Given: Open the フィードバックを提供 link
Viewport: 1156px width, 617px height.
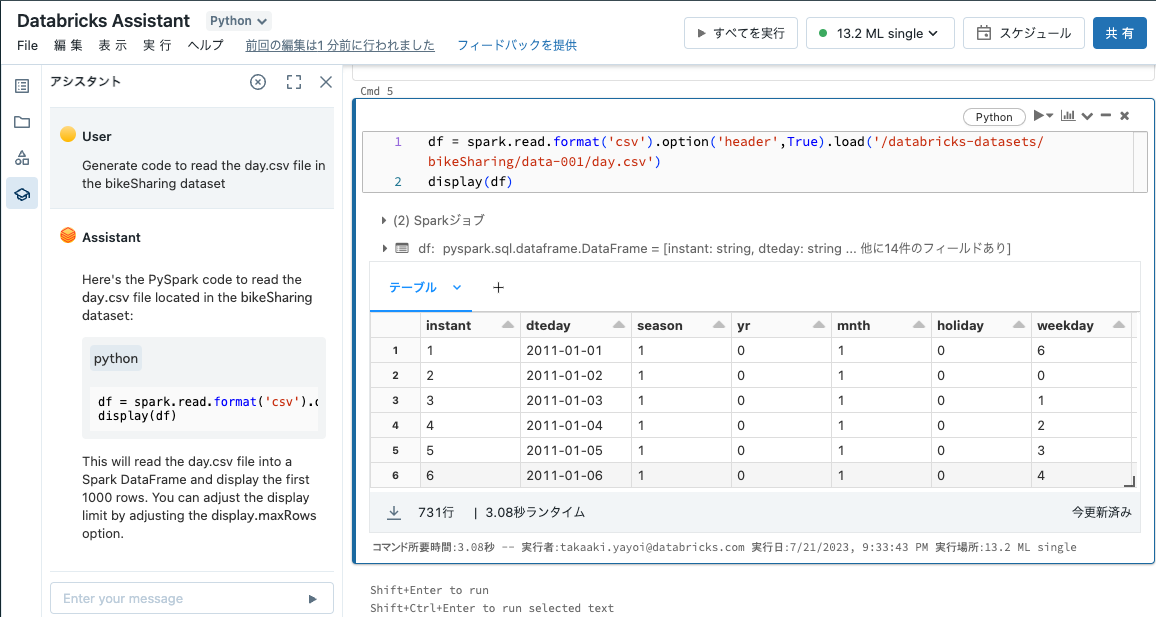Looking at the screenshot, I should [x=516, y=45].
